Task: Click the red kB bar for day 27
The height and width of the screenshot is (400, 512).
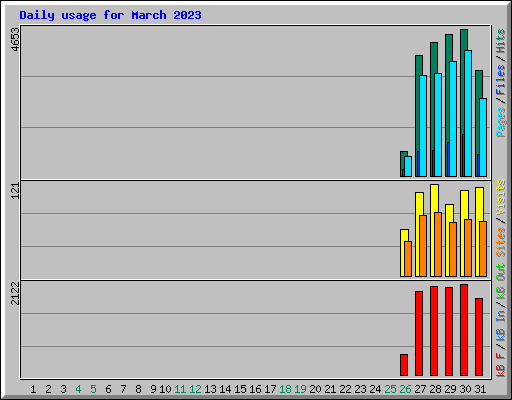Action: point(419,334)
